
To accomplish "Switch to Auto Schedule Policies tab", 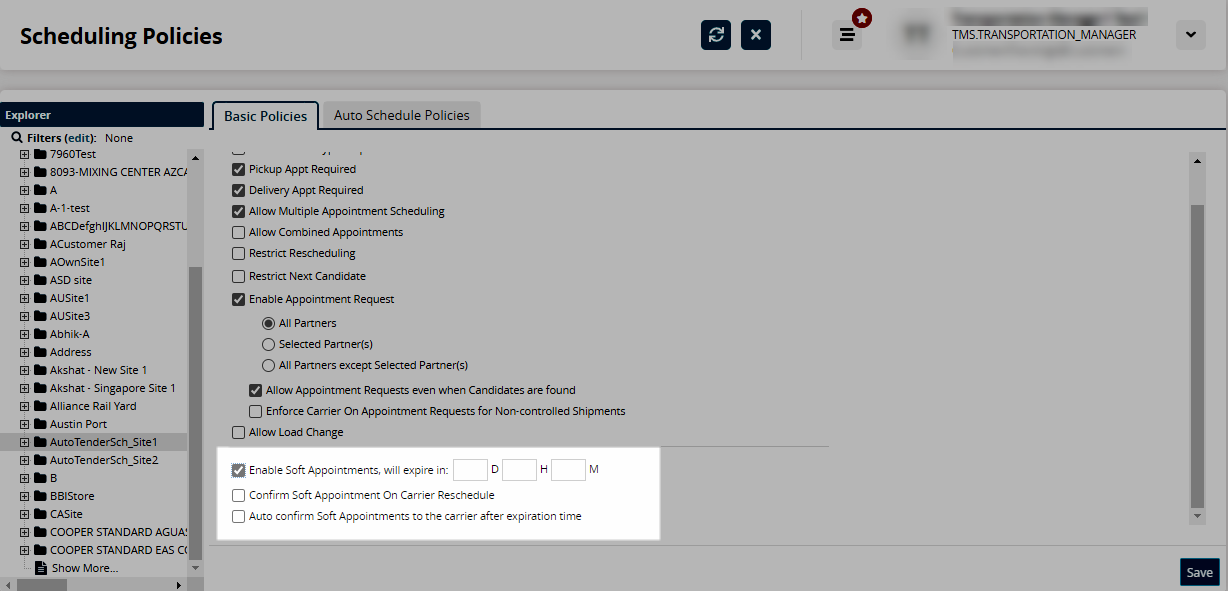I will (x=401, y=115).
